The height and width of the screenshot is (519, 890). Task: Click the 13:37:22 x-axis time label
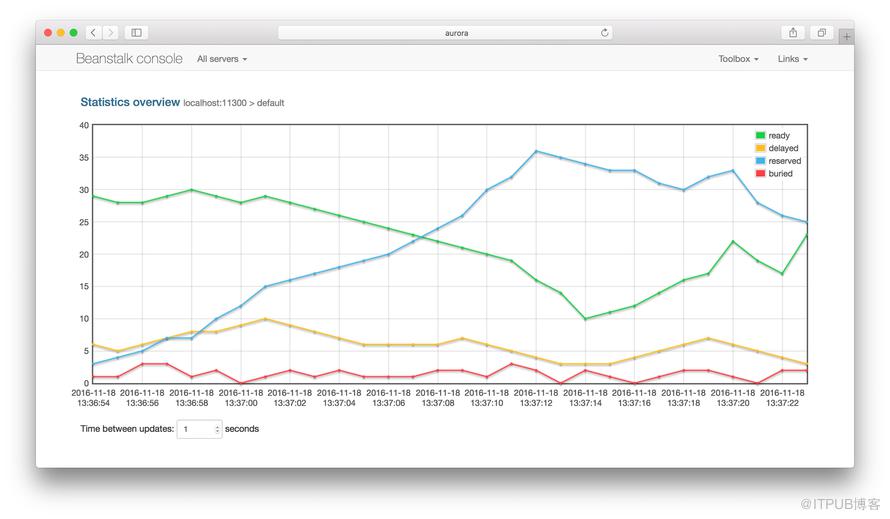click(782, 403)
